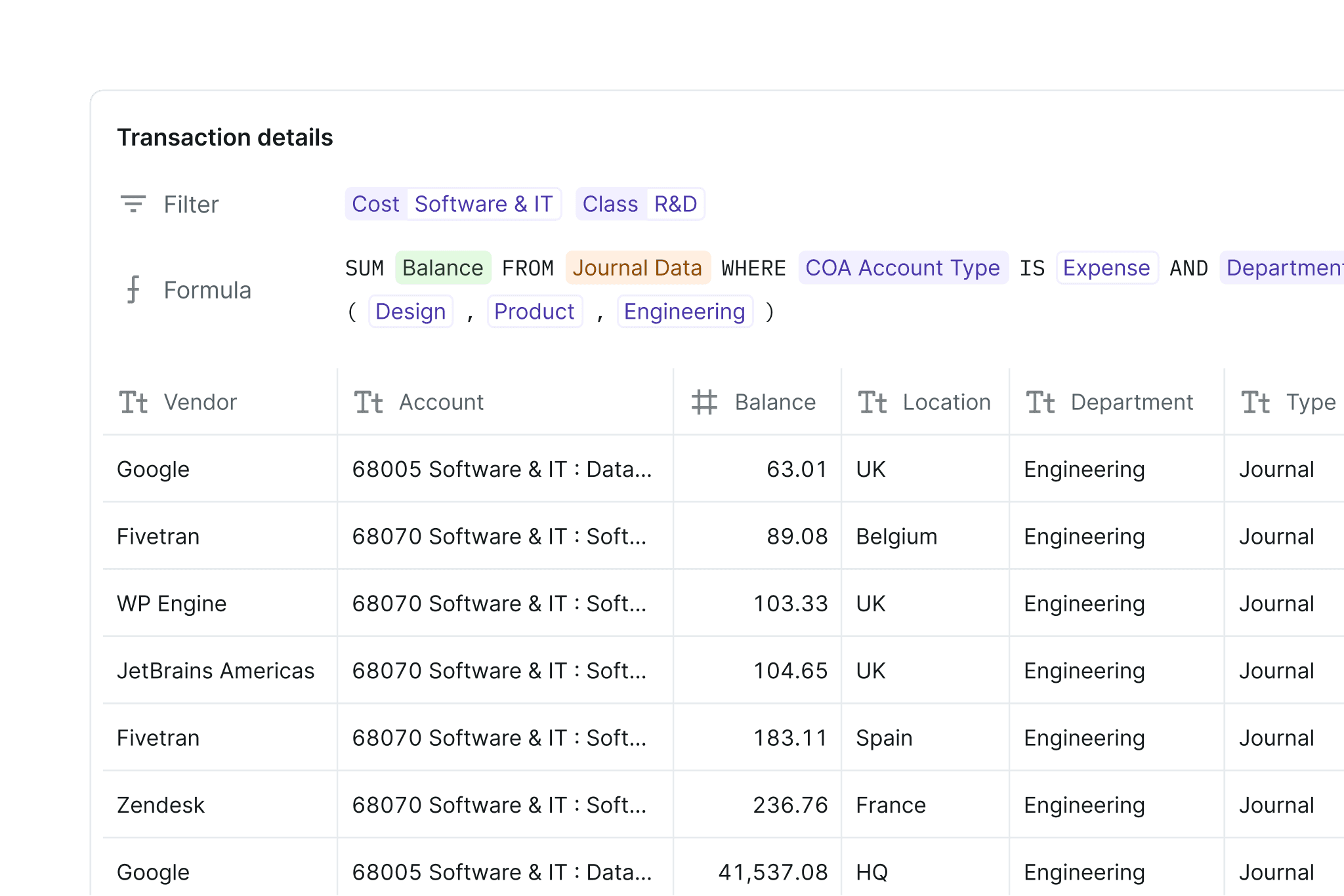Click the 68005 account cell in 63.01 row
The width and height of the screenshot is (1344, 896).
pos(505,469)
